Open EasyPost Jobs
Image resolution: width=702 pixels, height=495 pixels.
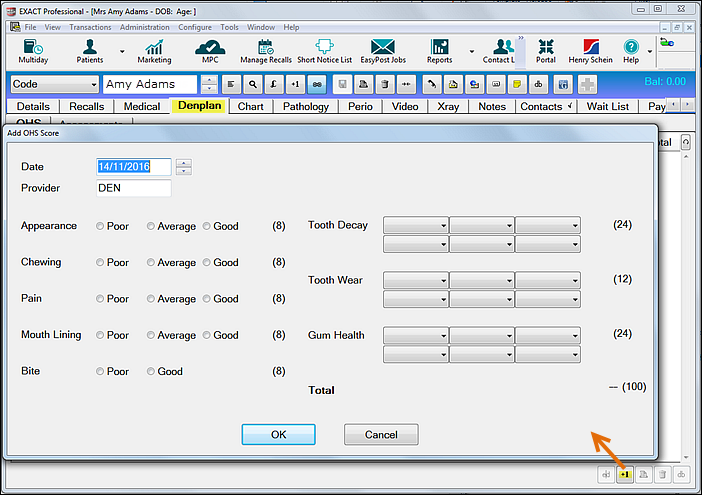point(383,51)
